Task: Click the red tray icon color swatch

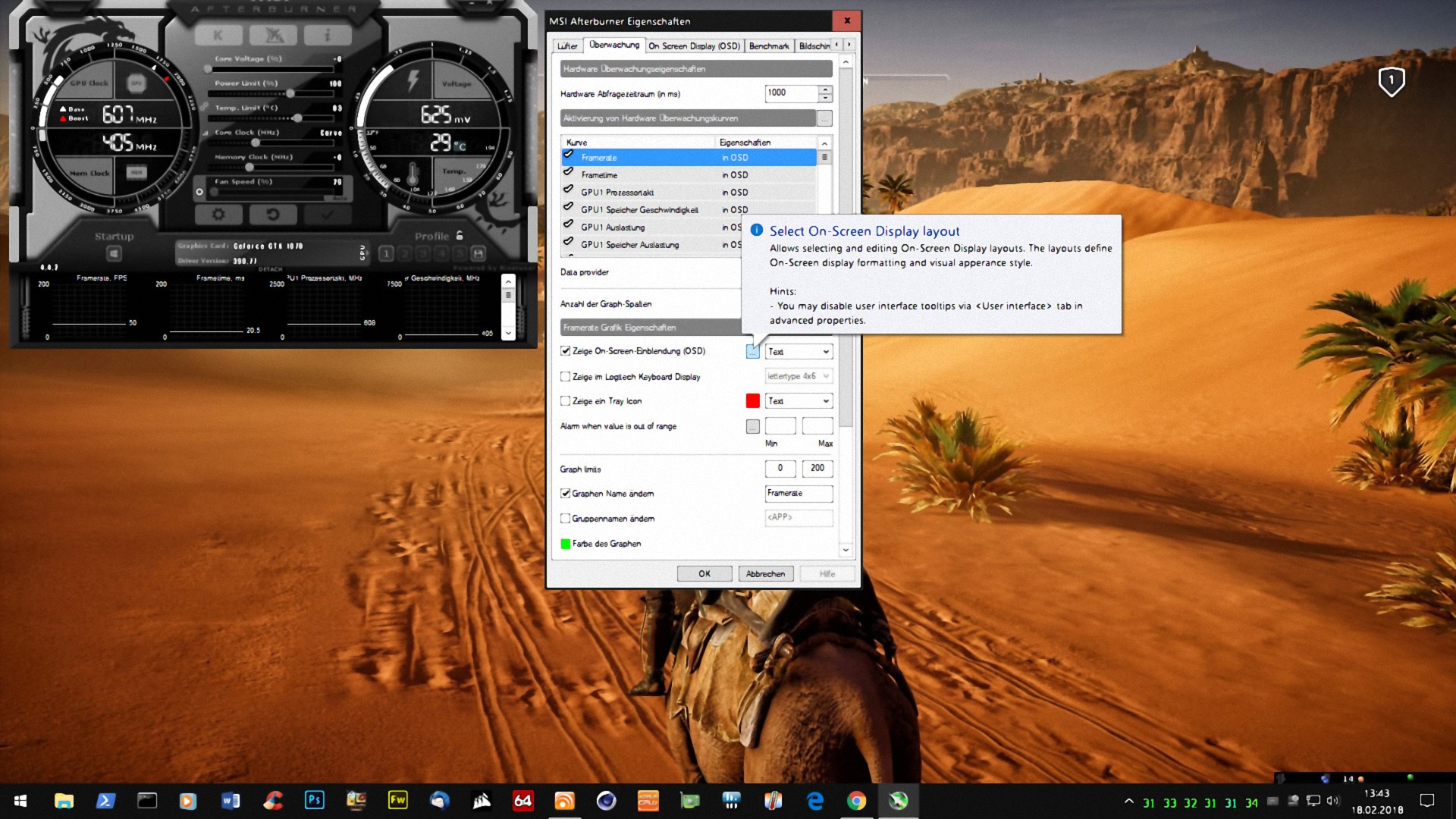Action: click(752, 401)
